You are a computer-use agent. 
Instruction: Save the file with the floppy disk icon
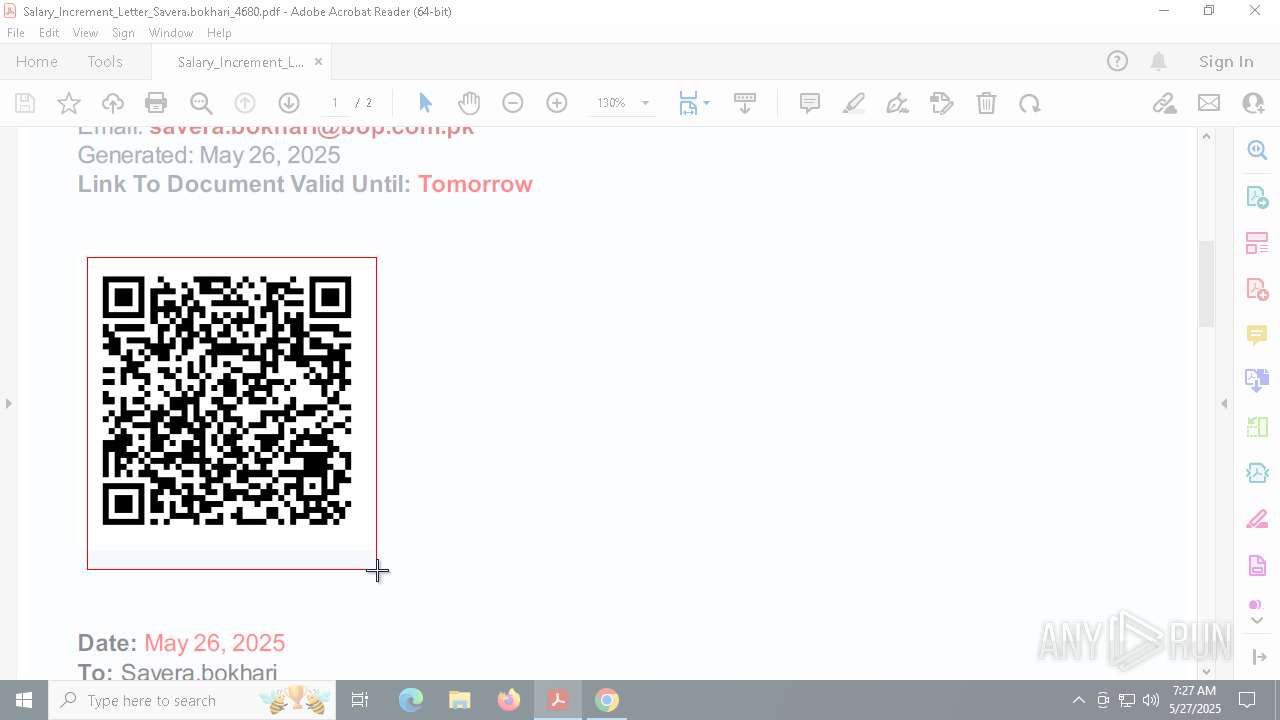click(25, 103)
